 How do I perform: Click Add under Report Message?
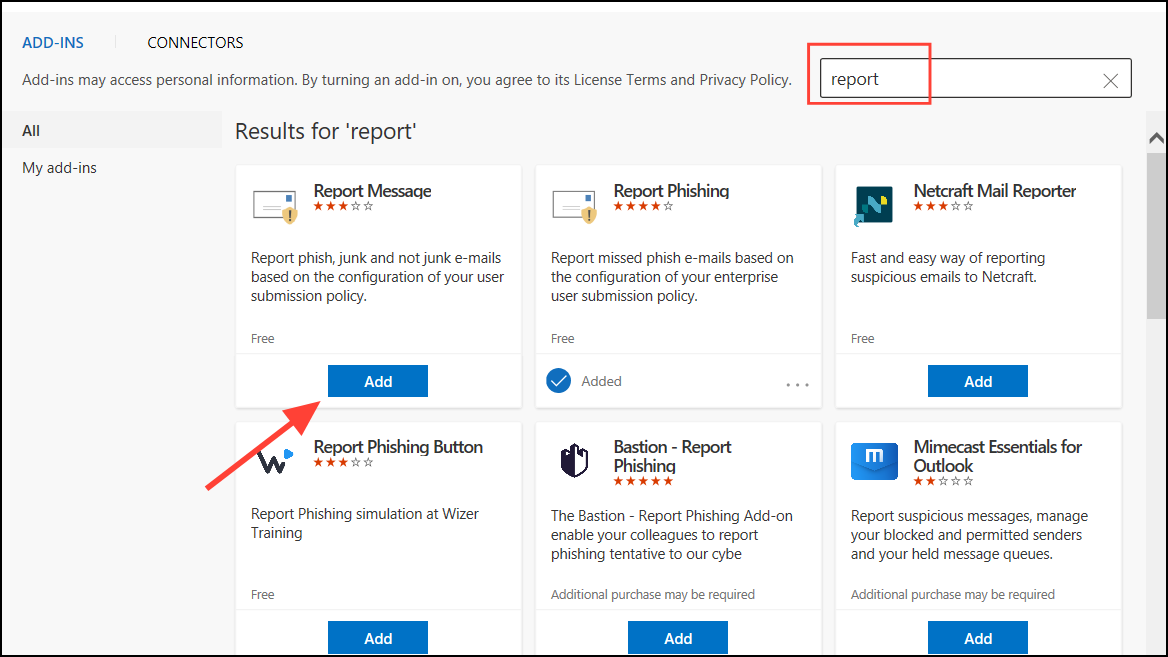click(x=377, y=381)
